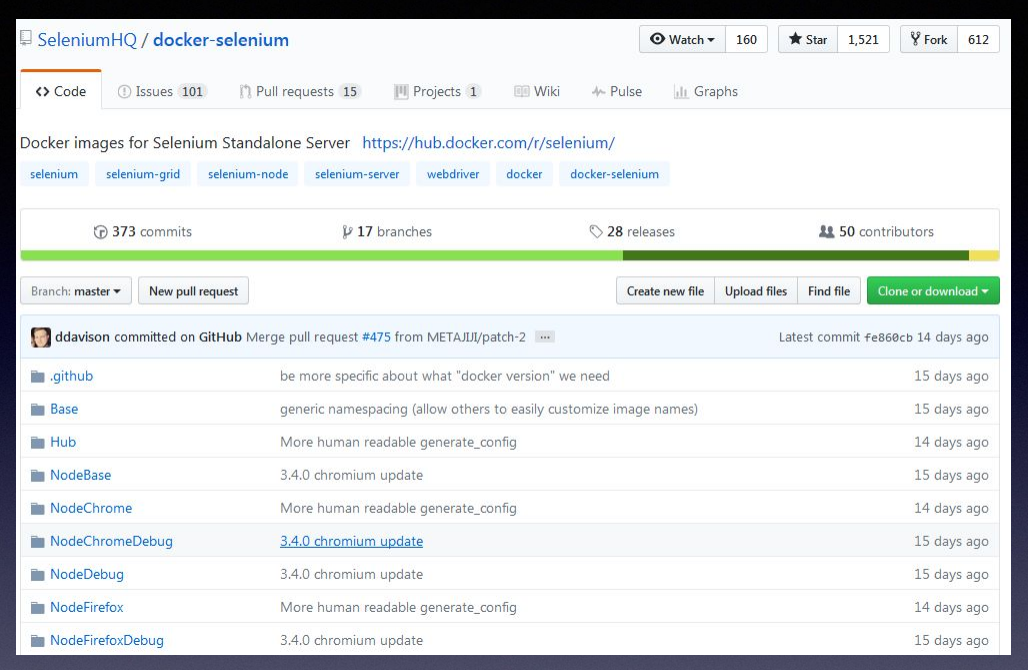This screenshot has width=1028, height=670.
Task: Open the Issues tab
Action: [x=162, y=91]
